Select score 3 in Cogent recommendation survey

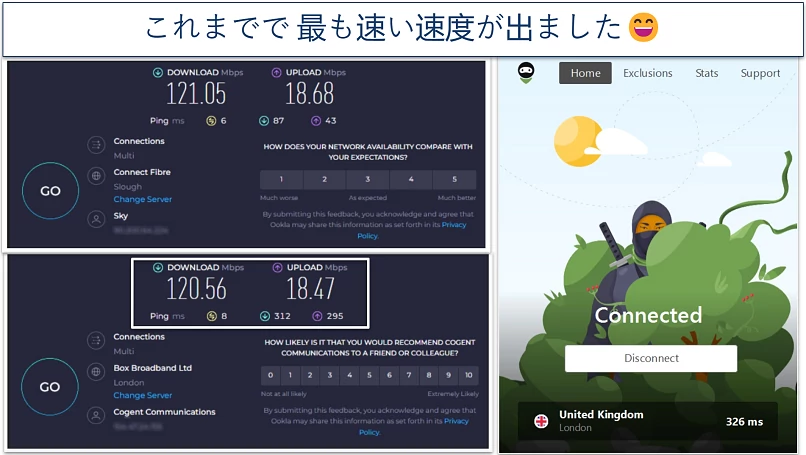click(330, 375)
